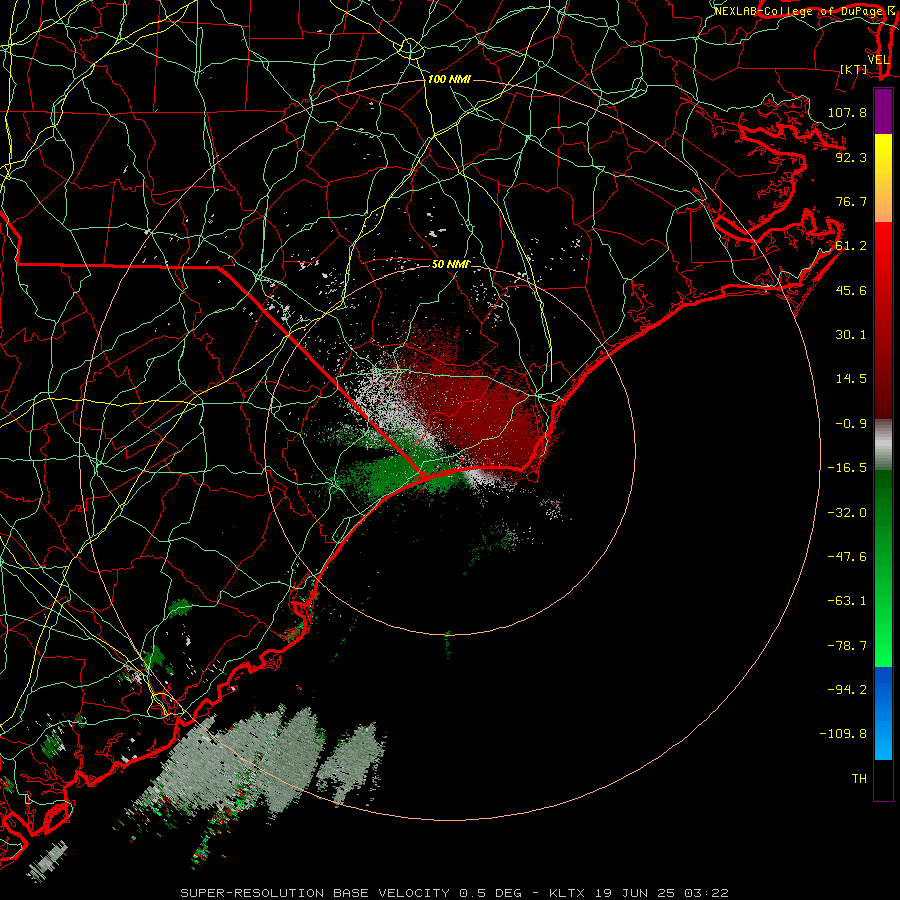Select the -78.7 scale value

847,646
